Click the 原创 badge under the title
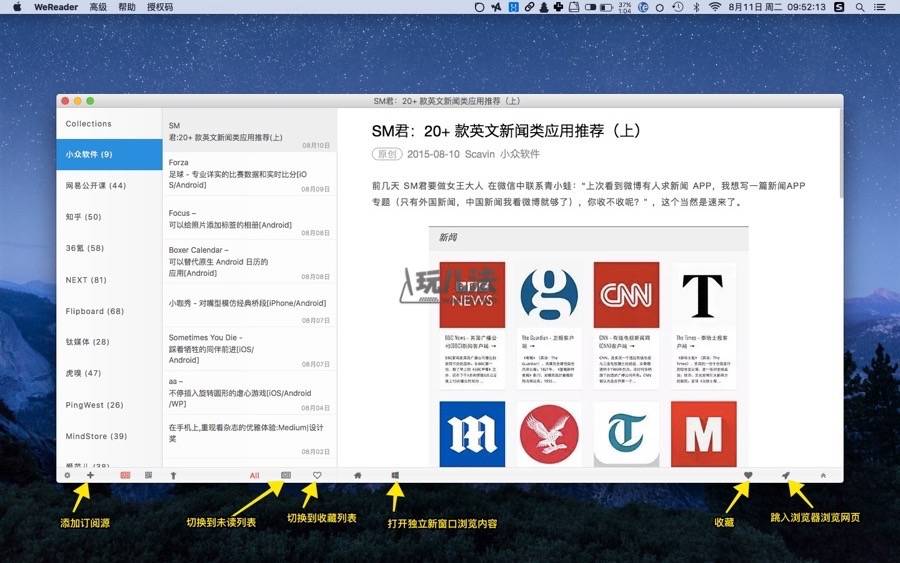 [x=387, y=154]
